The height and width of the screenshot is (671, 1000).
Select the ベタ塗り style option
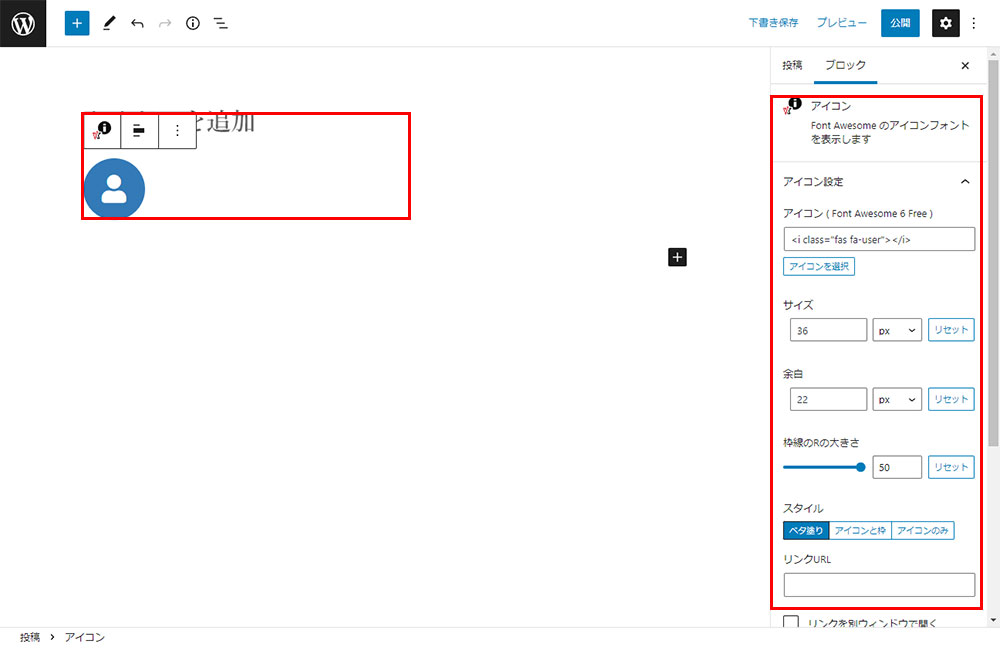[806, 531]
